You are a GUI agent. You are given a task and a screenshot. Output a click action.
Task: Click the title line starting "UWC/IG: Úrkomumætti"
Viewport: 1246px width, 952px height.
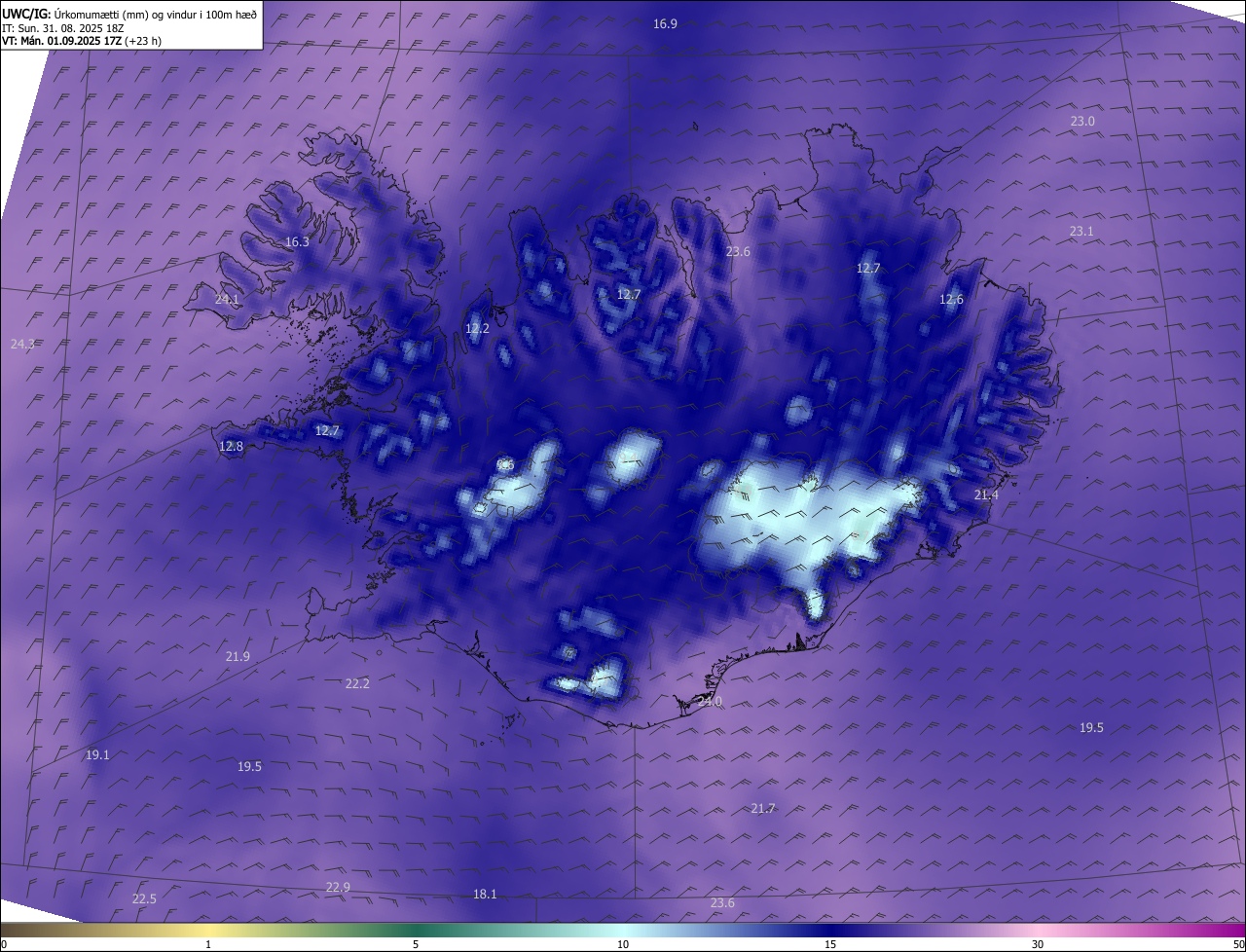click(129, 14)
